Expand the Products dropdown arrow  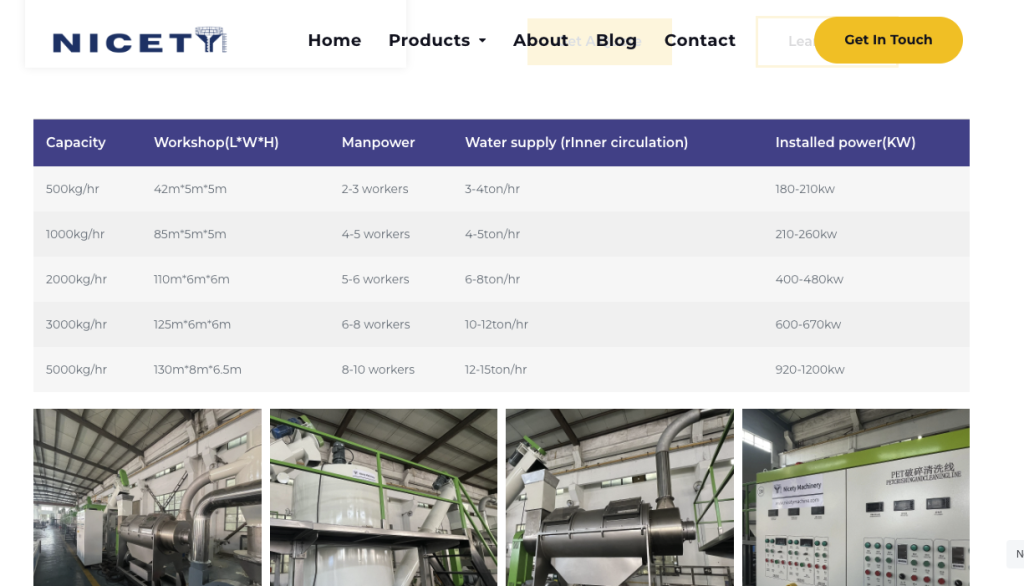(482, 41)
